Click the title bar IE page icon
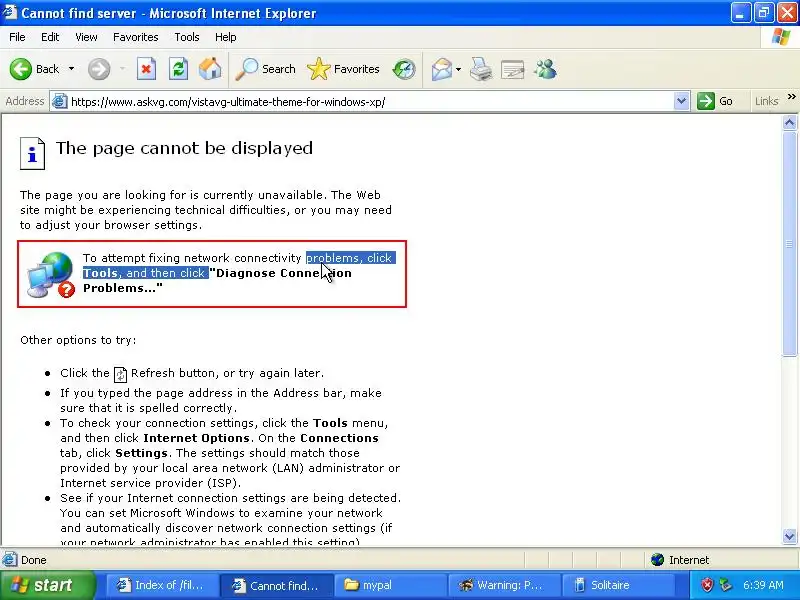800x600 pixels. point(9,12)
